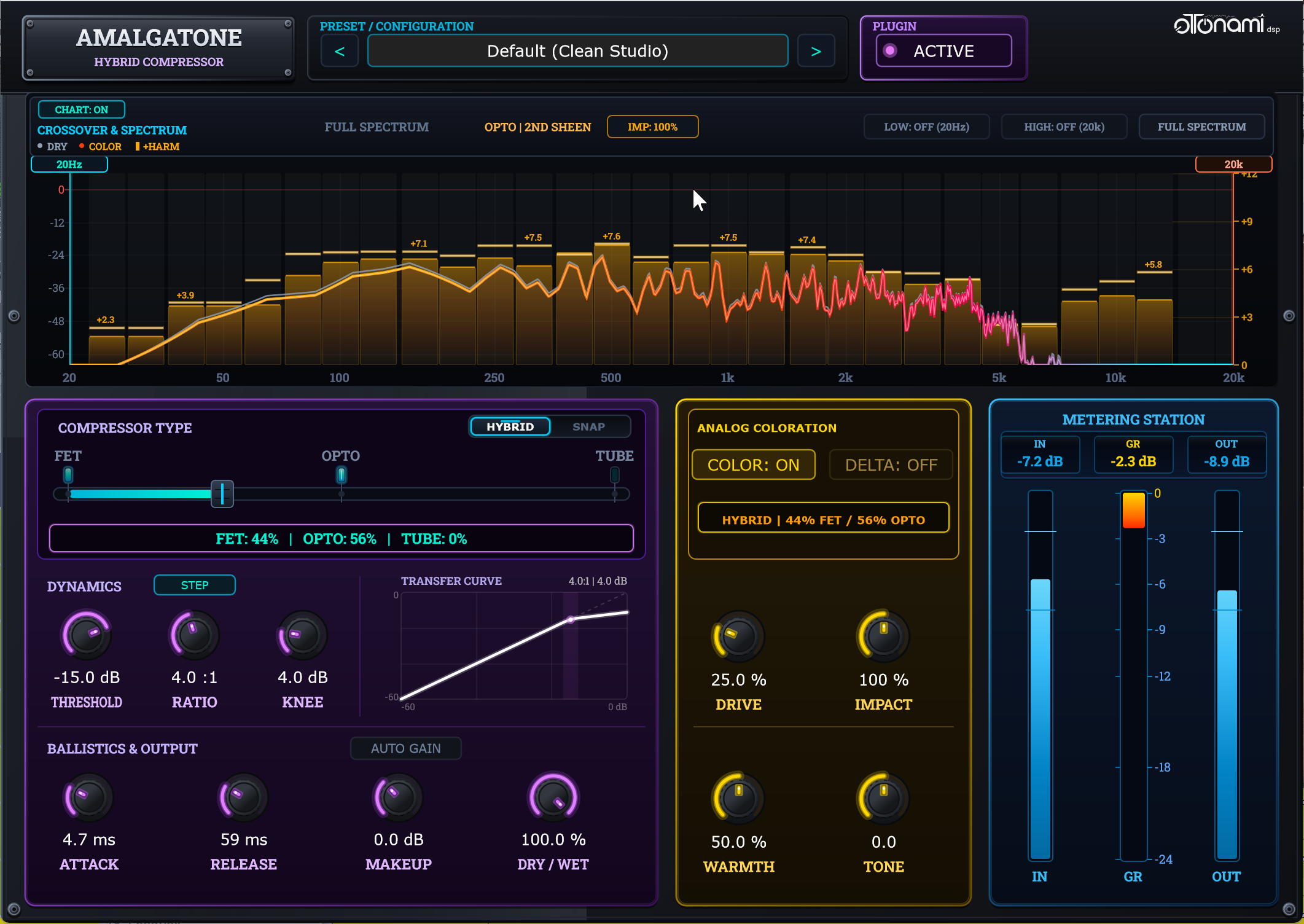This screenshot has width=1304, height=924.
Task: Click the TONE knob
Action: [x=883, y=799]
